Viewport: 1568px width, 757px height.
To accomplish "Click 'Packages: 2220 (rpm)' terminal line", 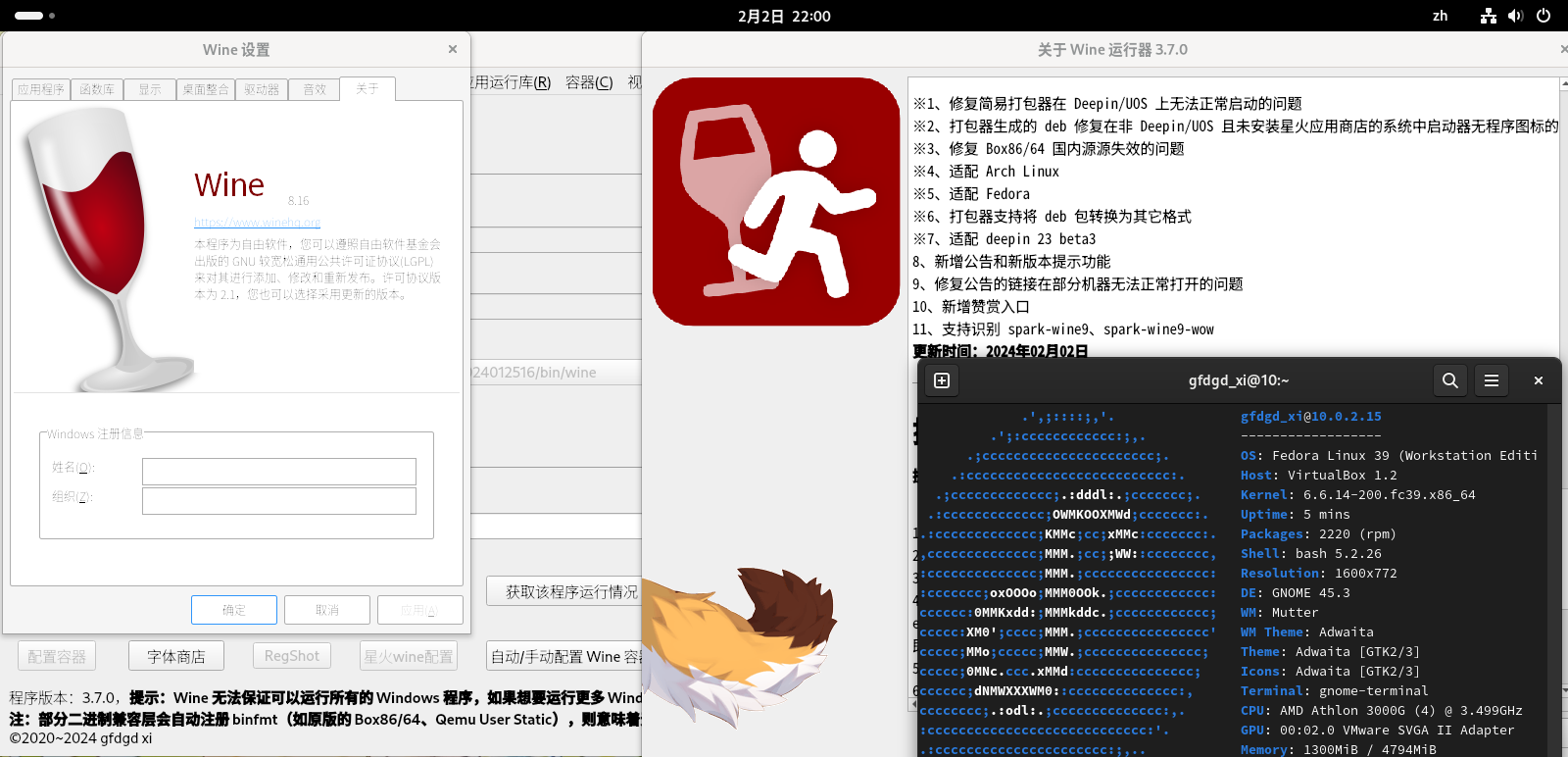I will click(x=1319, y=534).
